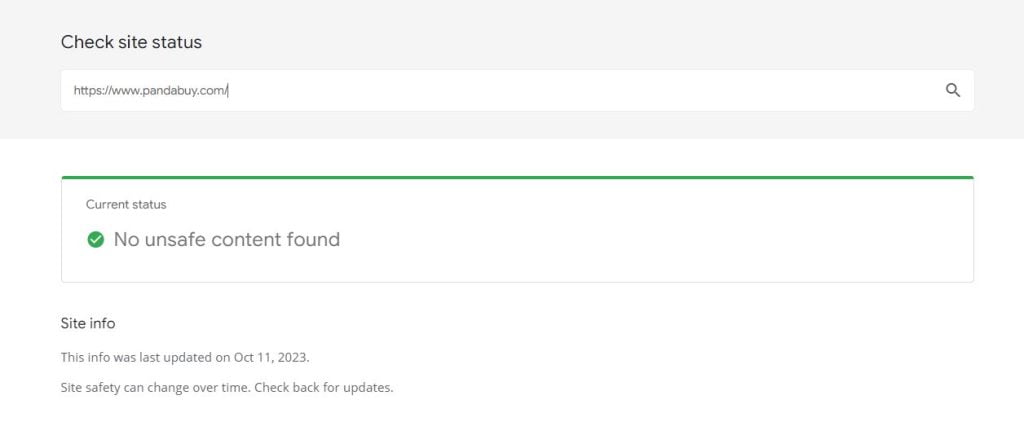Viewport: 1024px width, 435px height.
Task: Click the magnifying glass search icon
Action: point(952,90)
